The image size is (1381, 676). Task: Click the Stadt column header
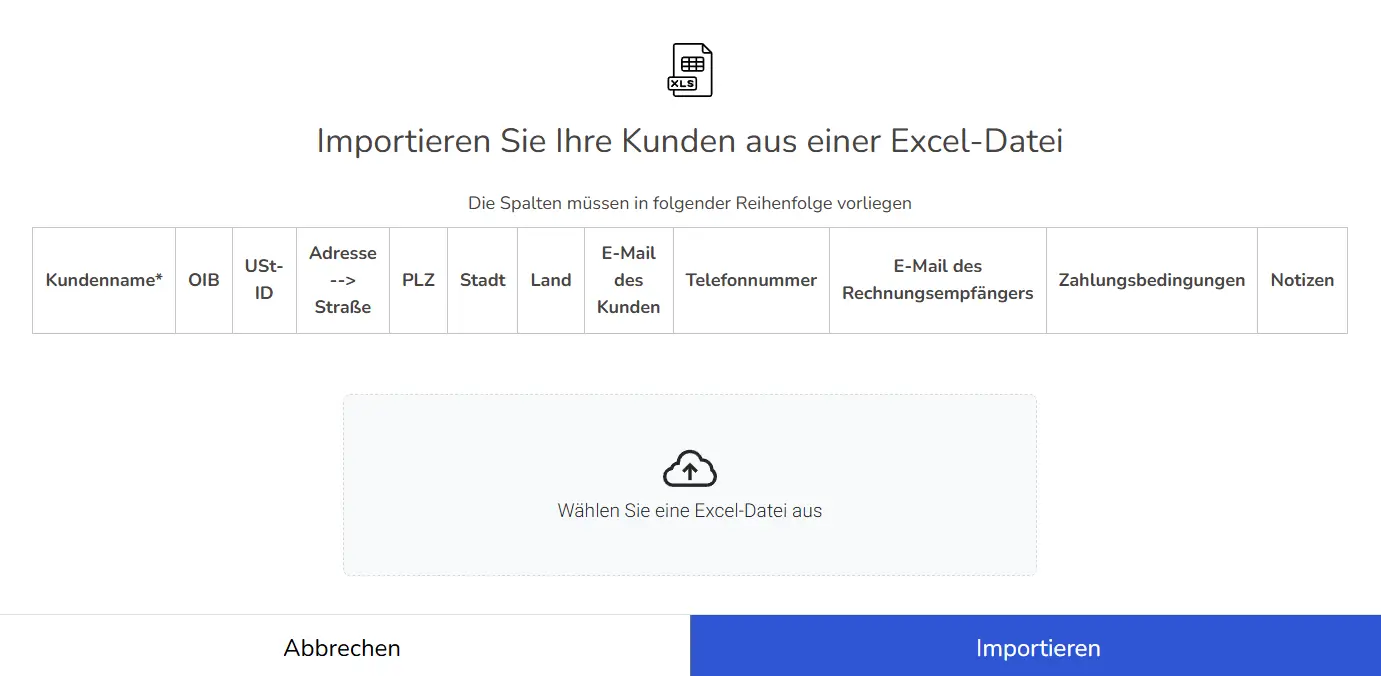click(482, 280)
